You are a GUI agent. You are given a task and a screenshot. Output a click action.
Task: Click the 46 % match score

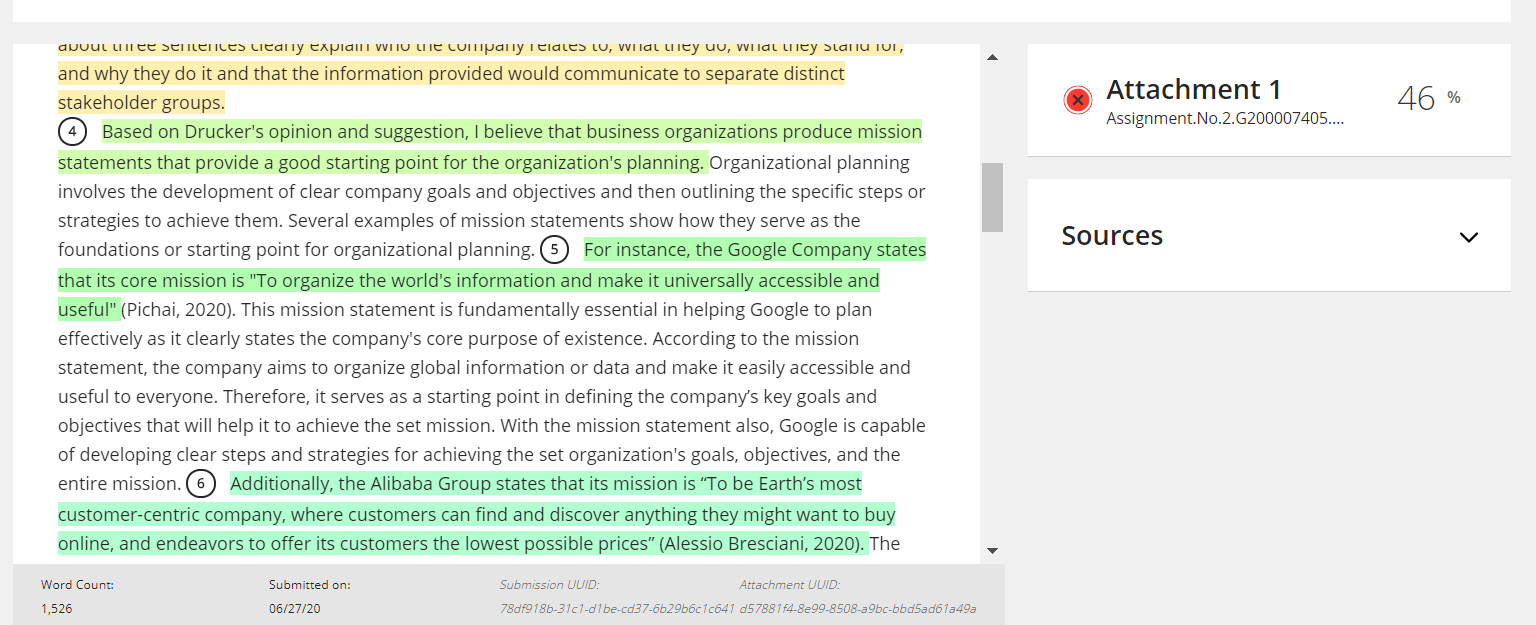pyautogui.click(x=1428, y=98)
